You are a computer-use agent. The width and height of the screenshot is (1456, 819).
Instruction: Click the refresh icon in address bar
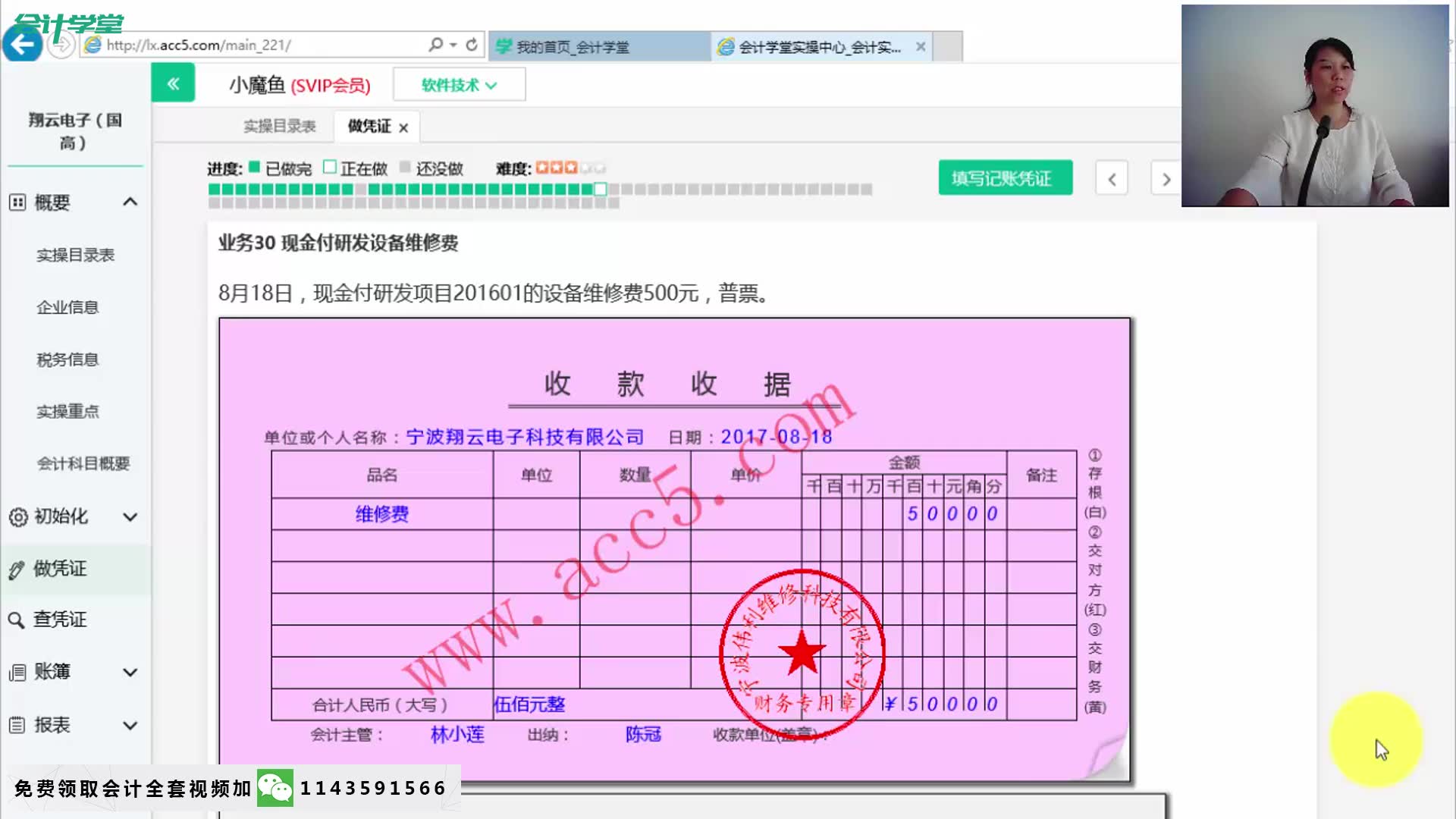472,45
